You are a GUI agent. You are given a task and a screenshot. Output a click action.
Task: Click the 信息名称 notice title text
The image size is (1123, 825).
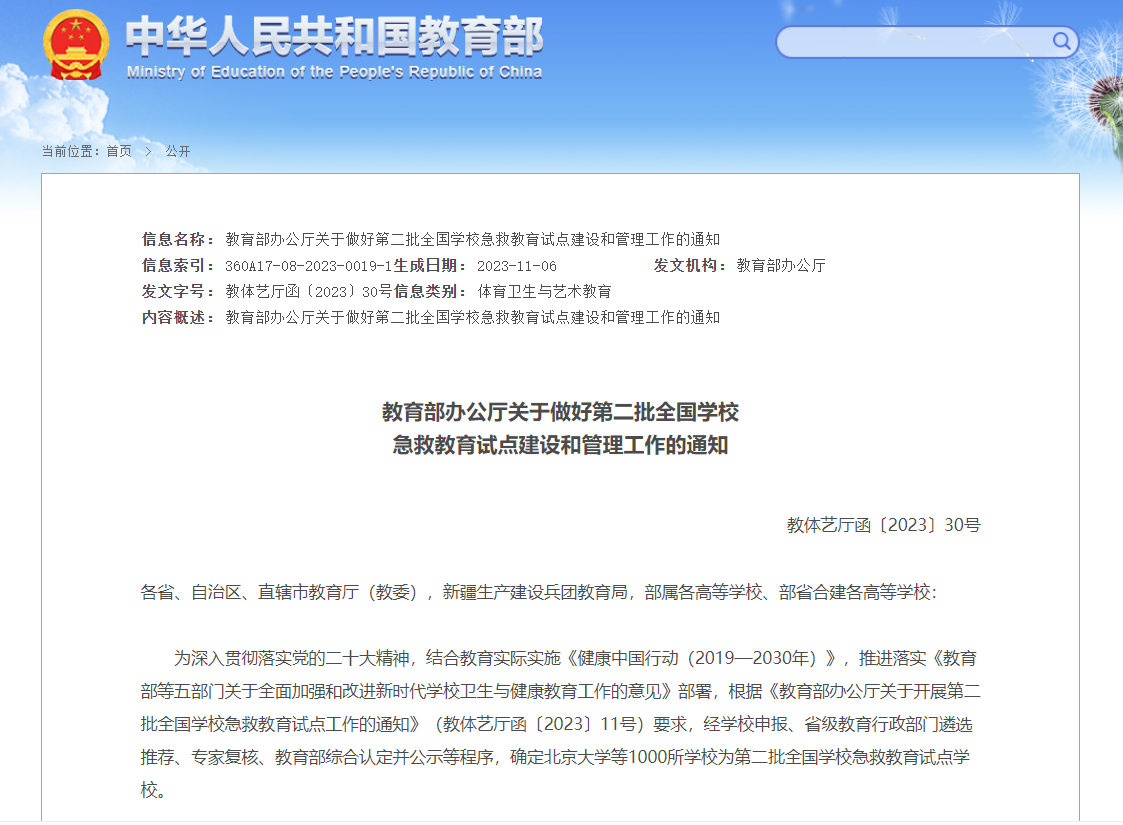(x=472, y=240)
